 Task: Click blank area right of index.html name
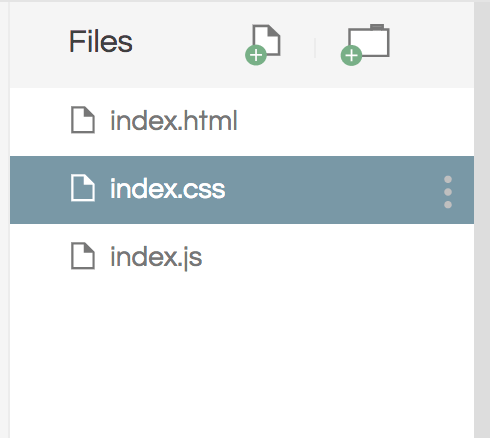pos(353,121)
